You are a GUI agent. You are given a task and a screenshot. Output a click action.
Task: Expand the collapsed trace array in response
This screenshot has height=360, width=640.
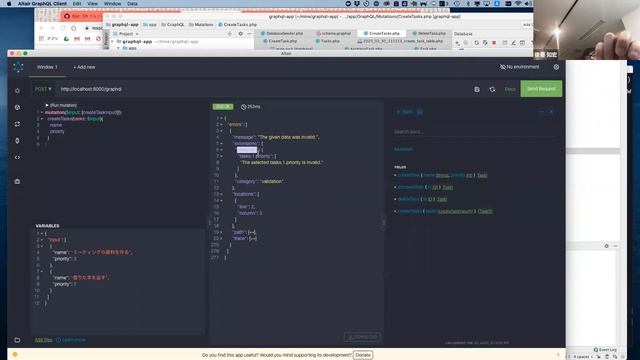pyautogui.click(x=222, y=238)
